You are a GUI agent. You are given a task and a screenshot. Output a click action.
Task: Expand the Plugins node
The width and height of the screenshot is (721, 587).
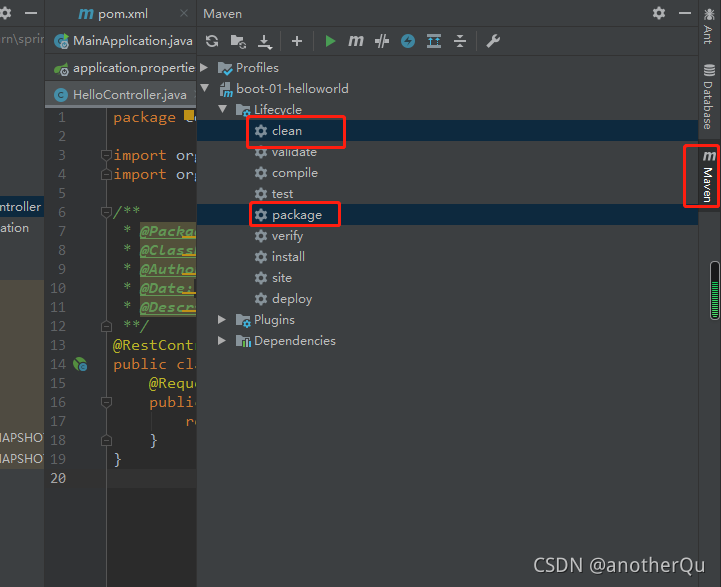[222, 319]
